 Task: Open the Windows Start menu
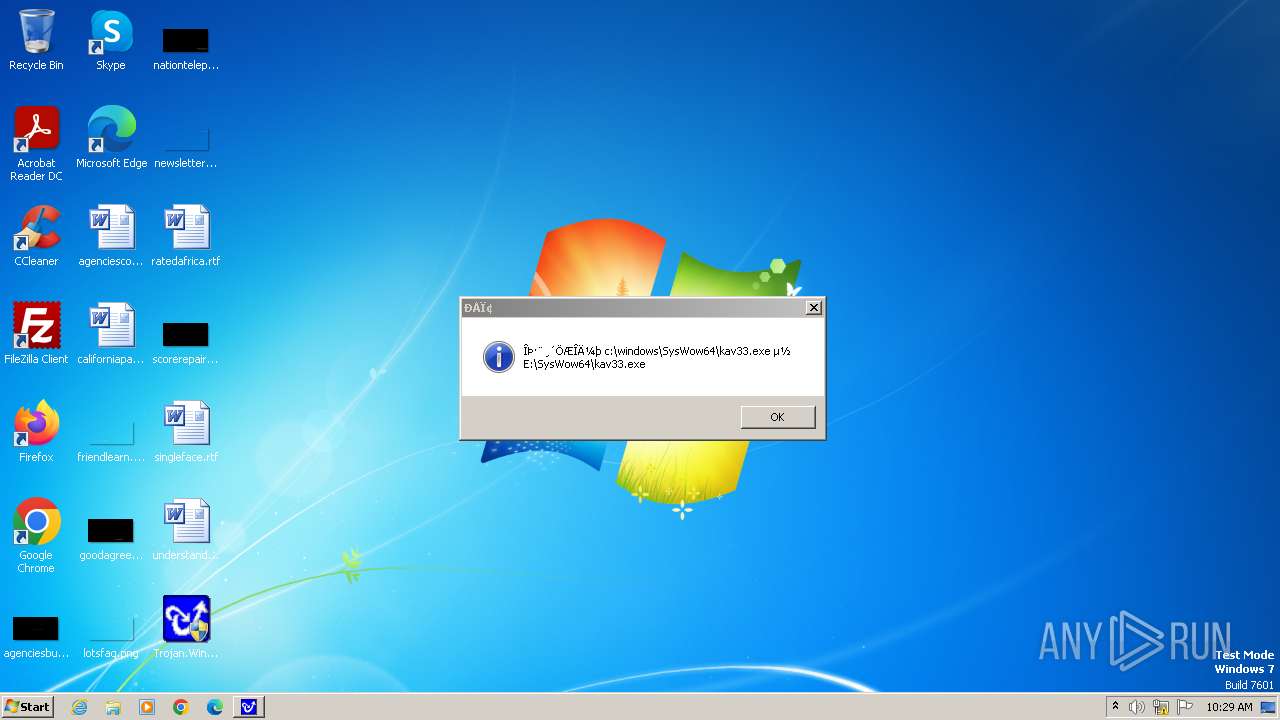point(27,707)
